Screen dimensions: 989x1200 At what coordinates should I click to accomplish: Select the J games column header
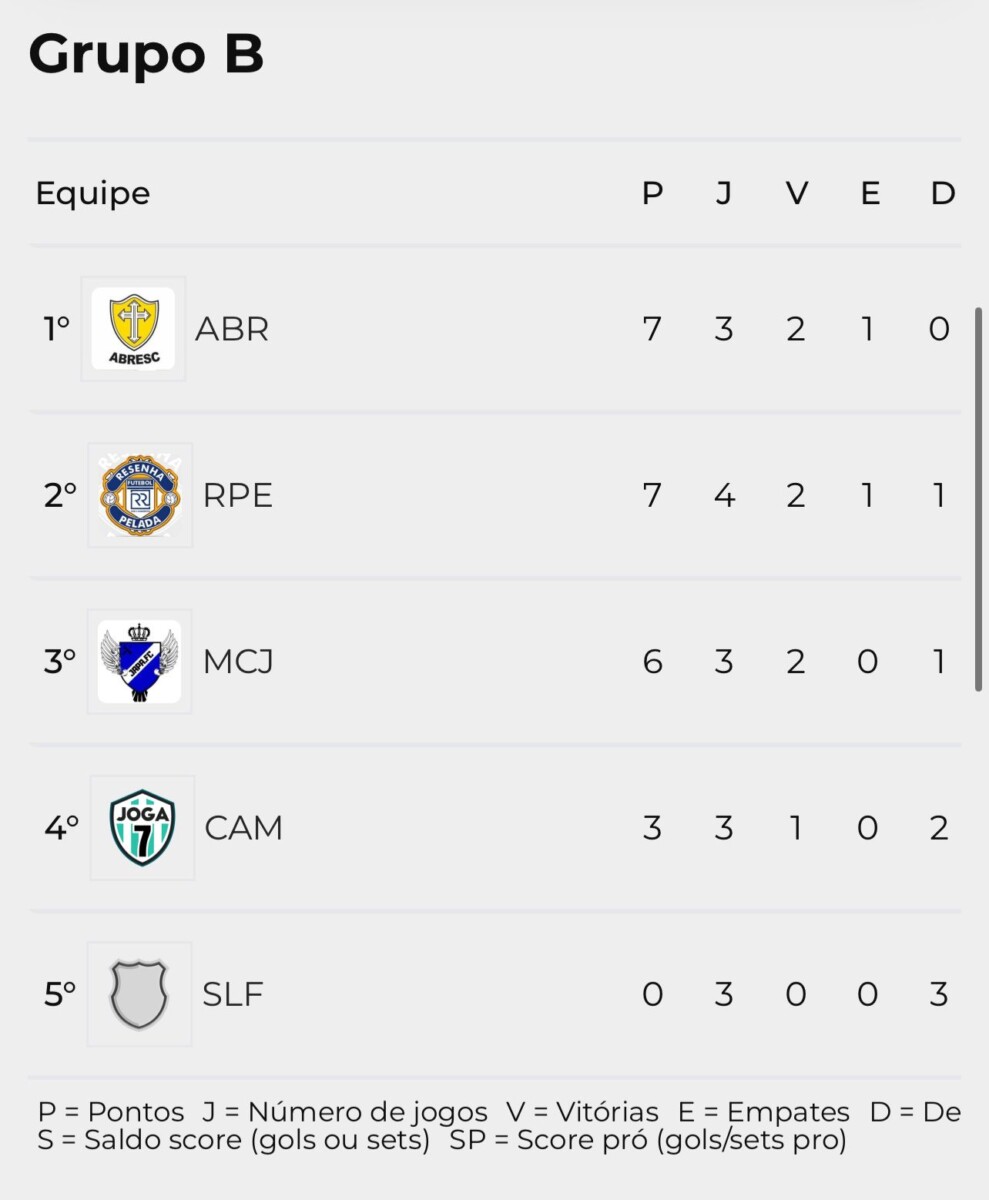[723, 193]
